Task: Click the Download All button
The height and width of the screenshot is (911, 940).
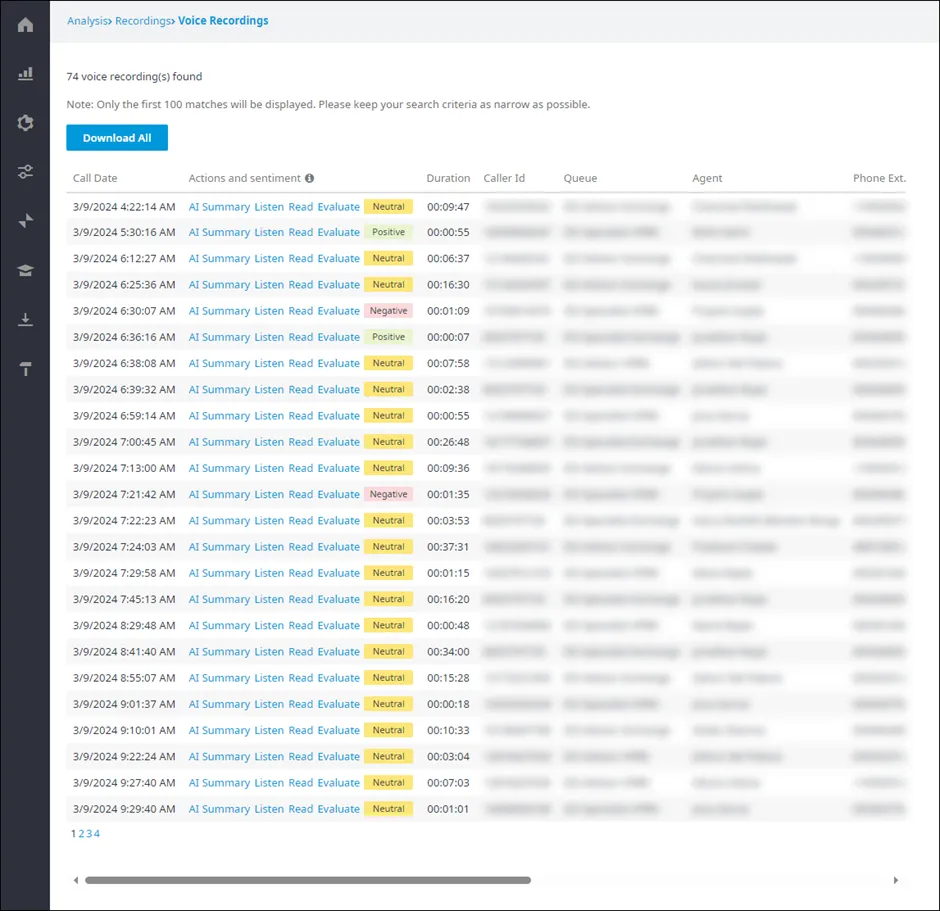Action: [x=117, y=138]
